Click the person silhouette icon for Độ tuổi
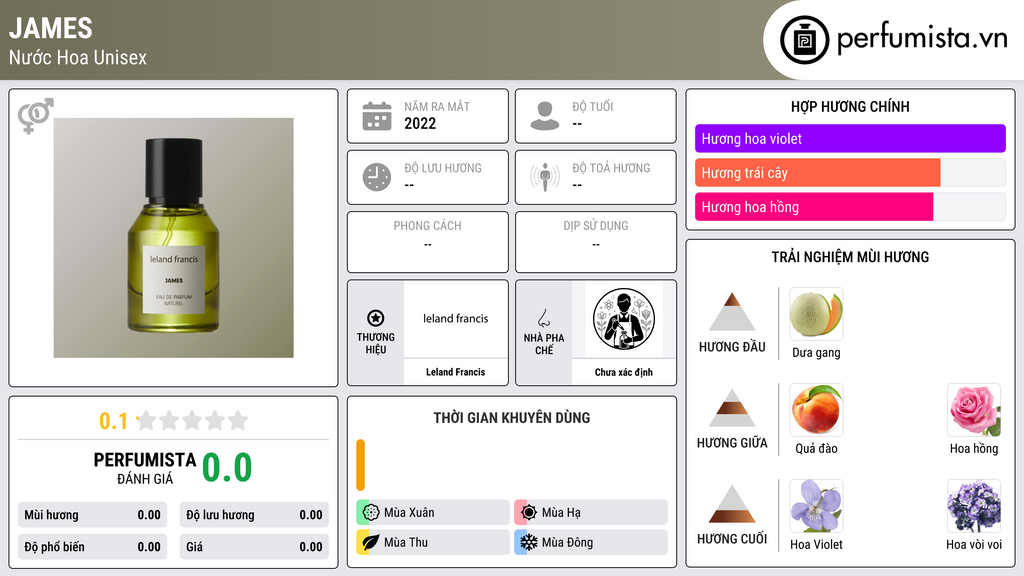Image resolution: width=1024 pixels, height=576 pixels. coord(545,116)
